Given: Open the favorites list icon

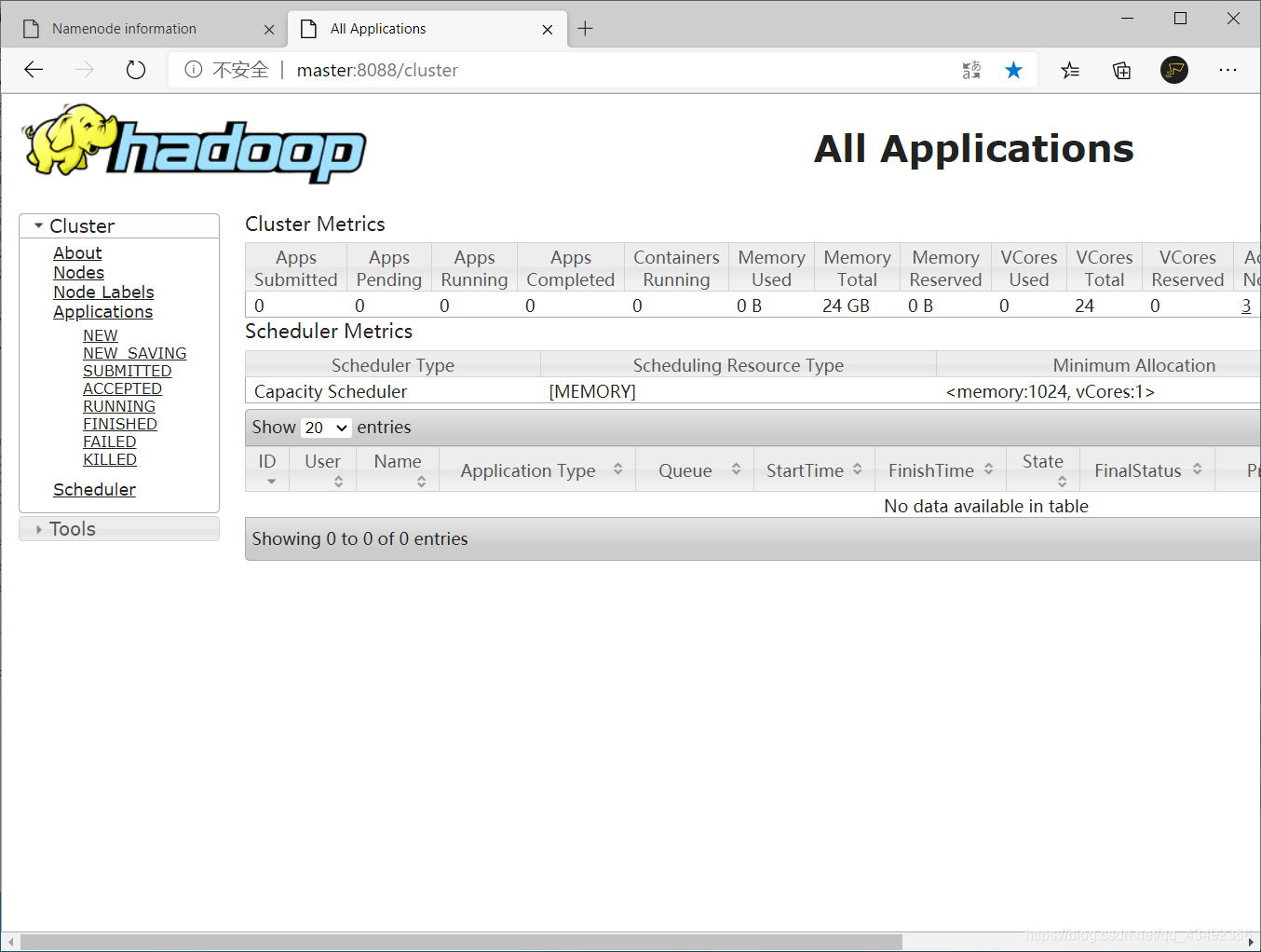Looking at the screenshot, I should (1070, 70).
